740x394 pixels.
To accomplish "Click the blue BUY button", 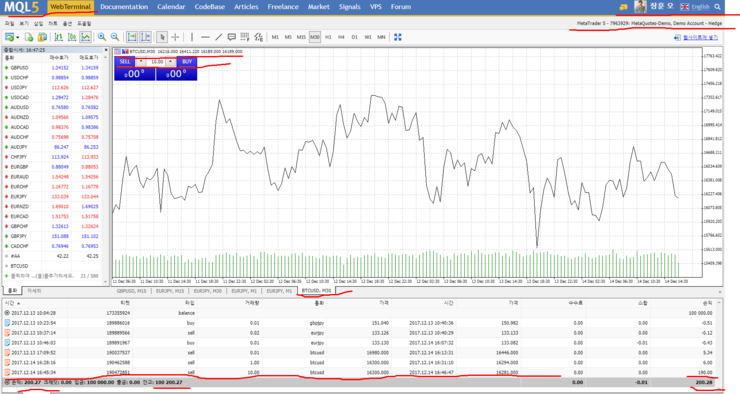I will point(187,62).
